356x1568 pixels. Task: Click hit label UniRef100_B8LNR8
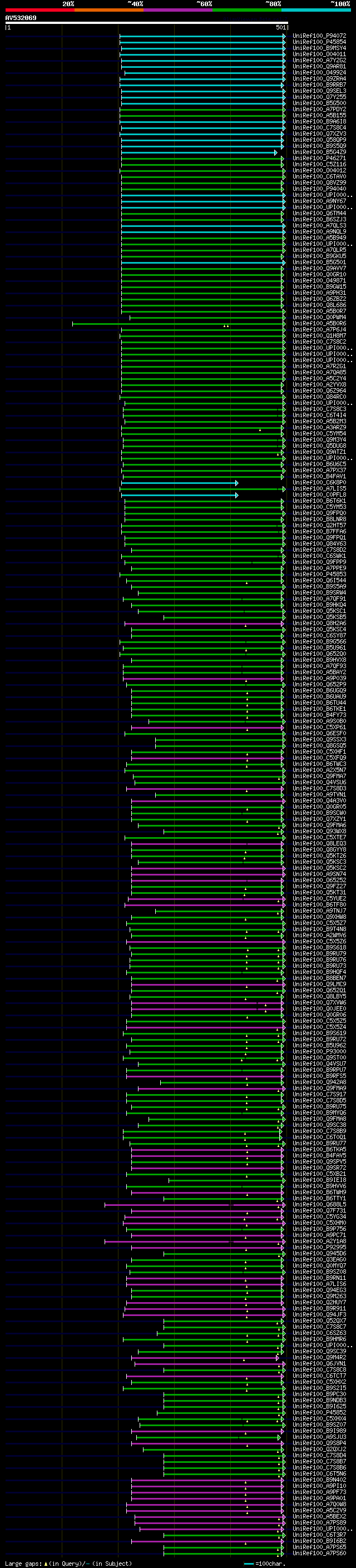[x=319, y=519]
